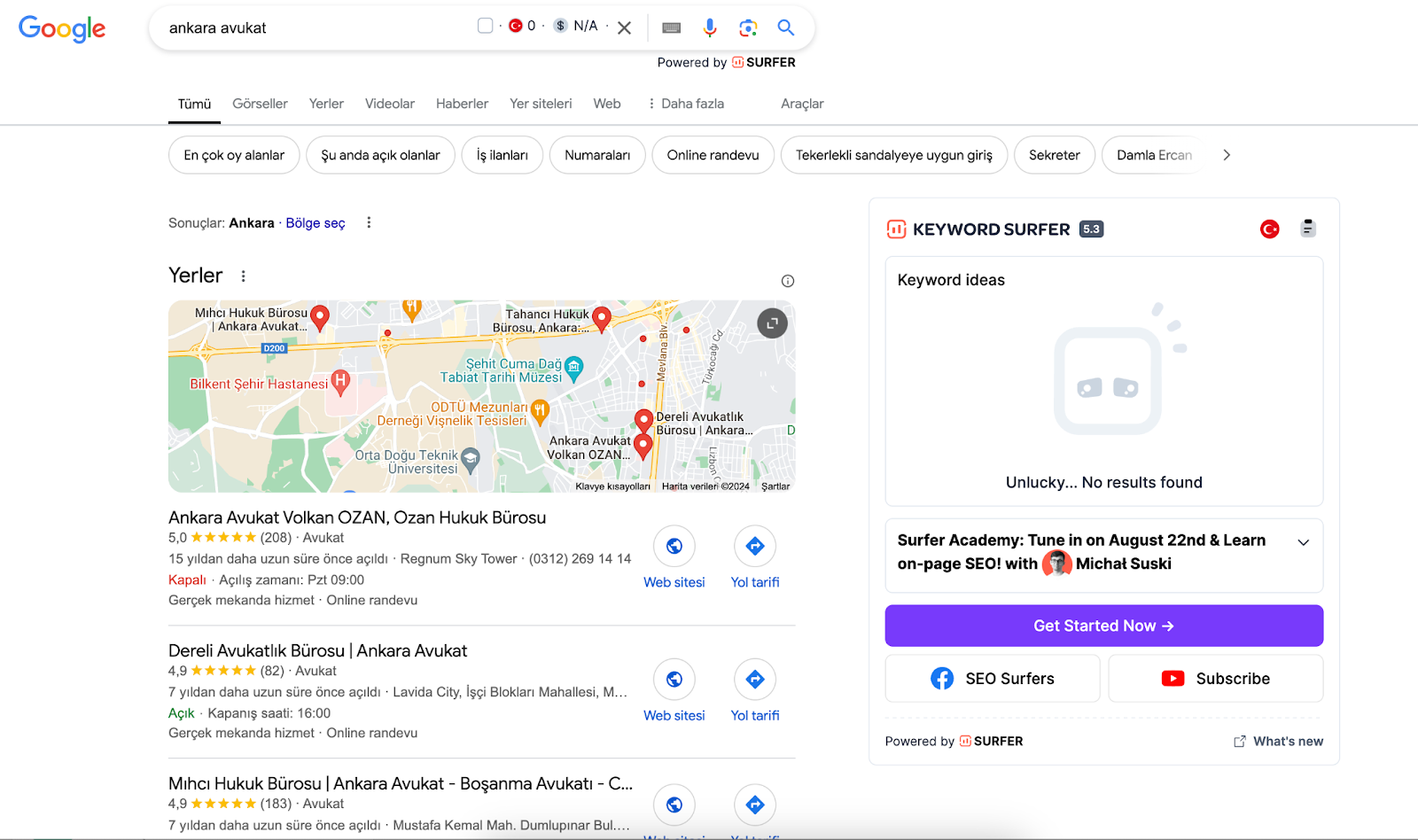Open Google Lens image search icon

(x=748, y=27)
